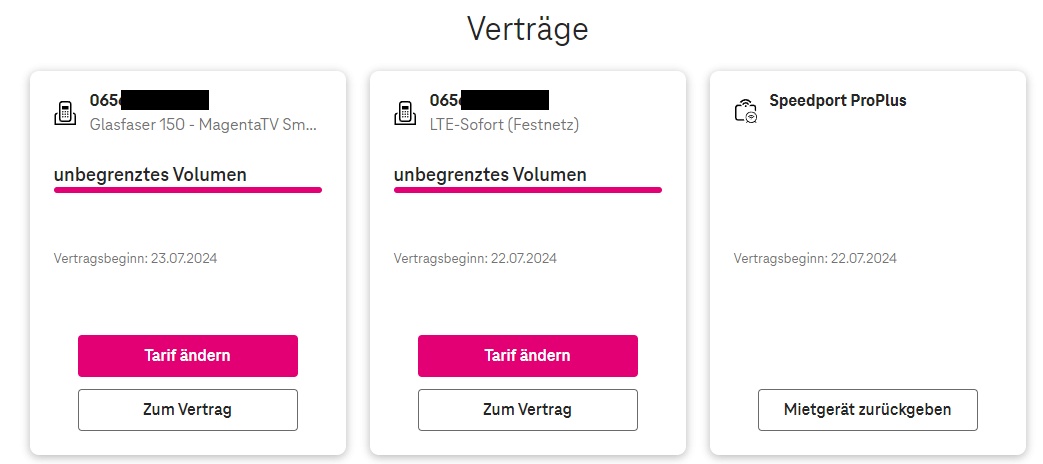Screen dimensions: 1043x464
Task: Open Zum Vertrag for the LTE-Sofort contract
Action: point(527,410)
